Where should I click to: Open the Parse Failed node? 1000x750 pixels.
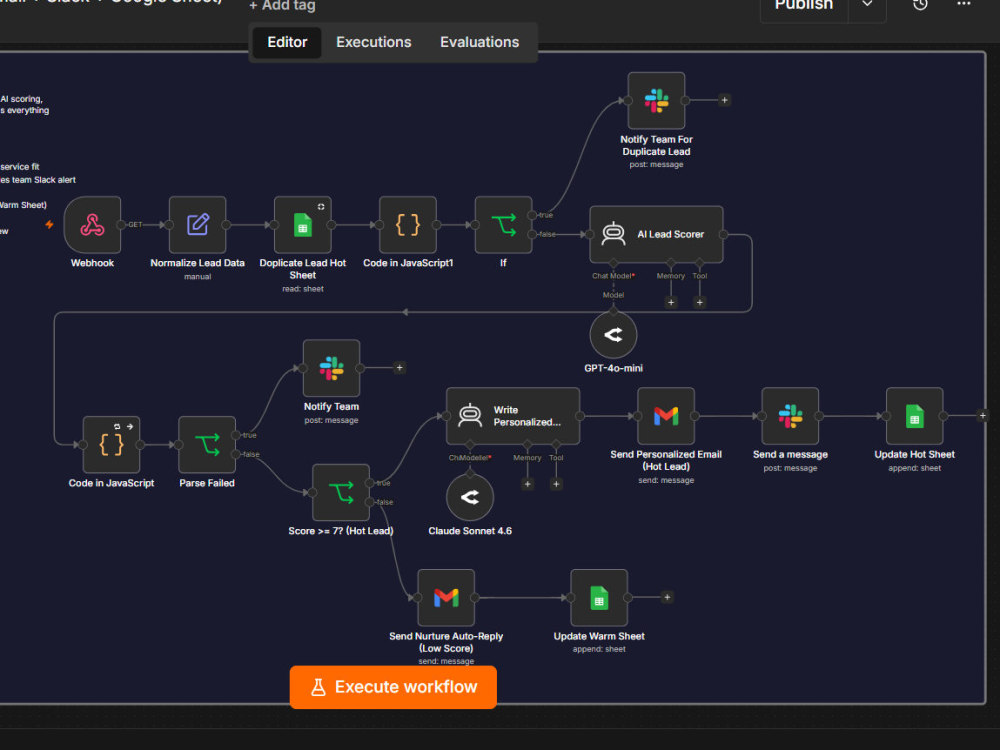point(207,445)
